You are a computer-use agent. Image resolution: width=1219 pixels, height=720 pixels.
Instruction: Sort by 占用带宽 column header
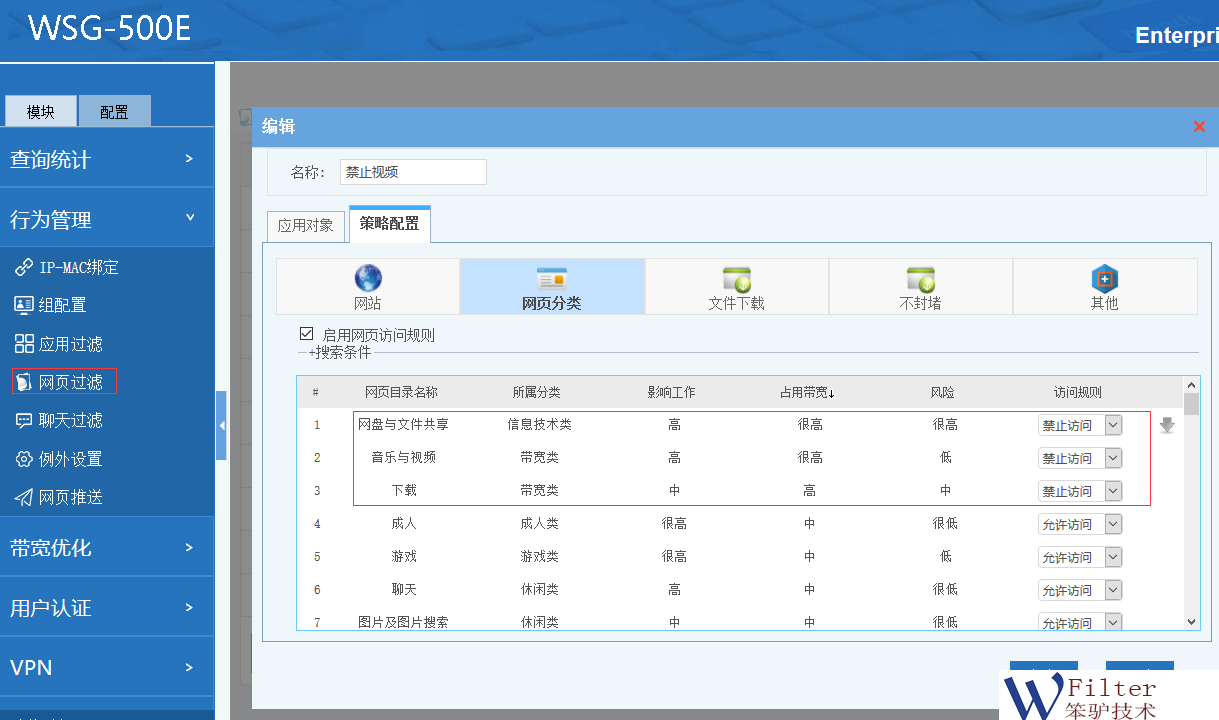click(x=807, y=392)
